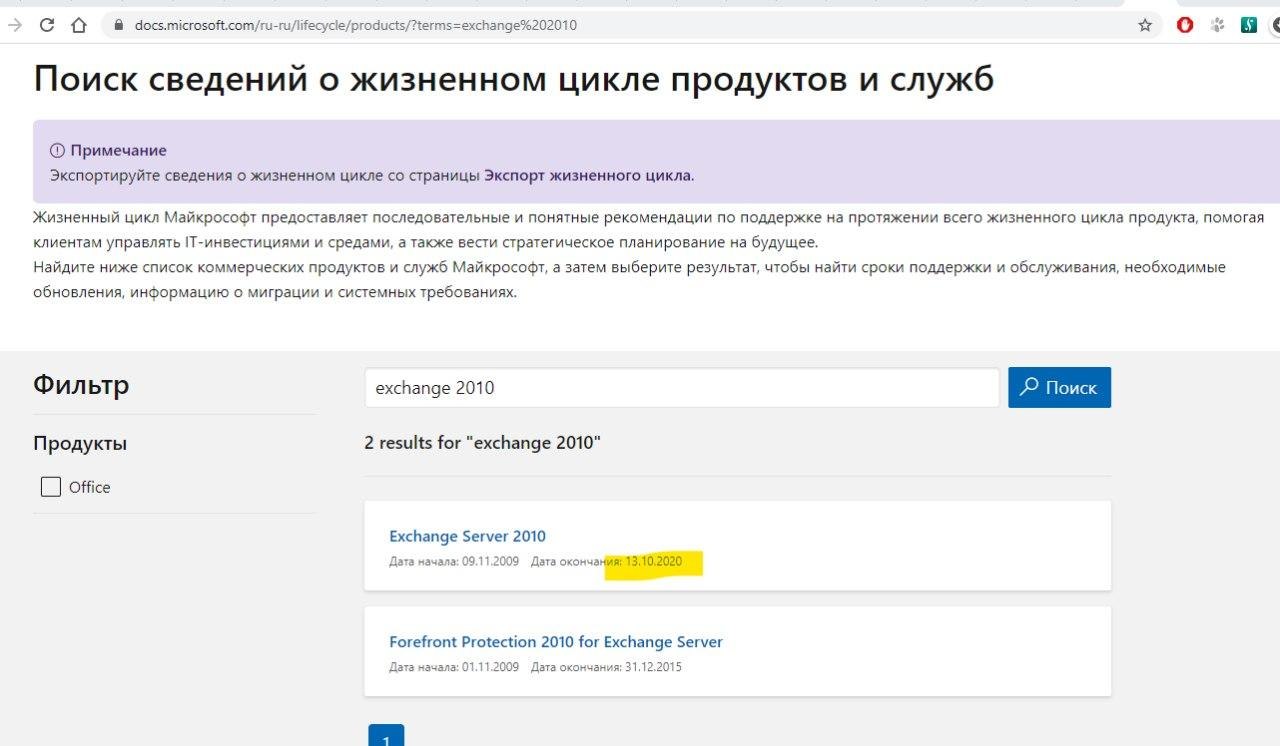Open Экспорт жизненного цикла link
Viewport: 1280px width, 746px height.
click(587, 175)
